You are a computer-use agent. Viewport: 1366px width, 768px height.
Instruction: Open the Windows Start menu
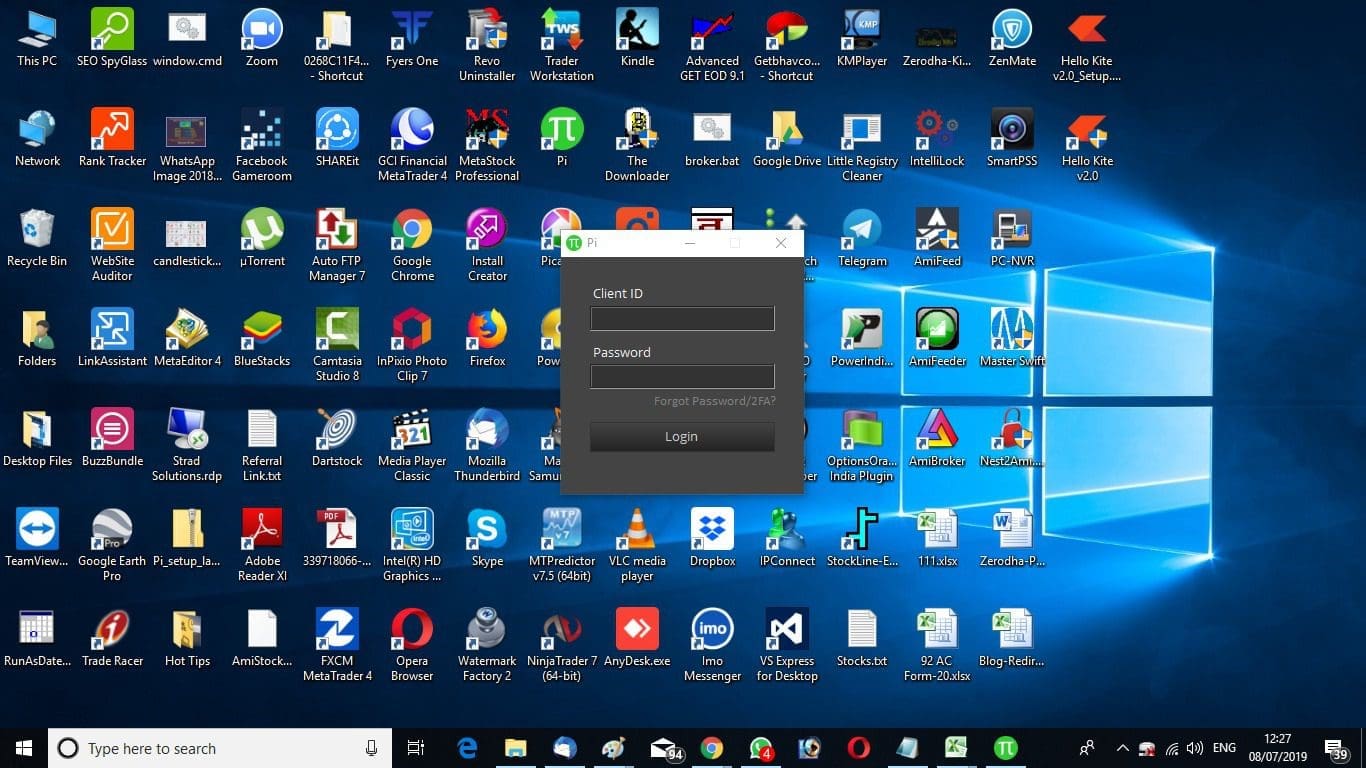click(x=24, y=748)
